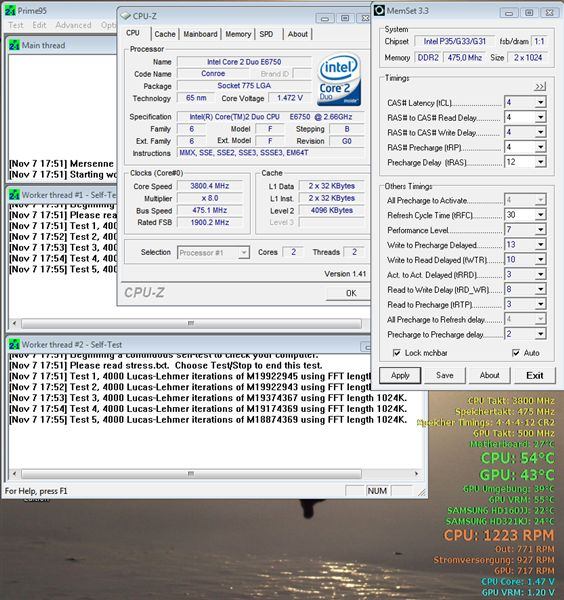Click the Core Voltage value 1.472 V
564x600 pixels.
click(290, 98)
